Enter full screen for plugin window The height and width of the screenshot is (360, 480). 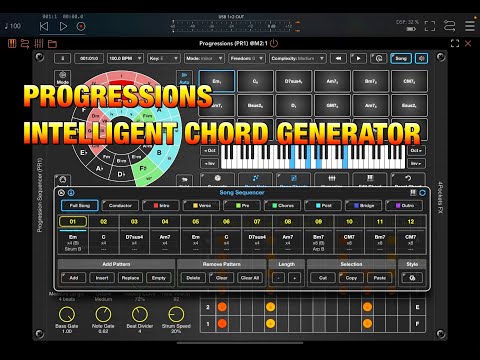pyautogui.click(x=455, y=43)
